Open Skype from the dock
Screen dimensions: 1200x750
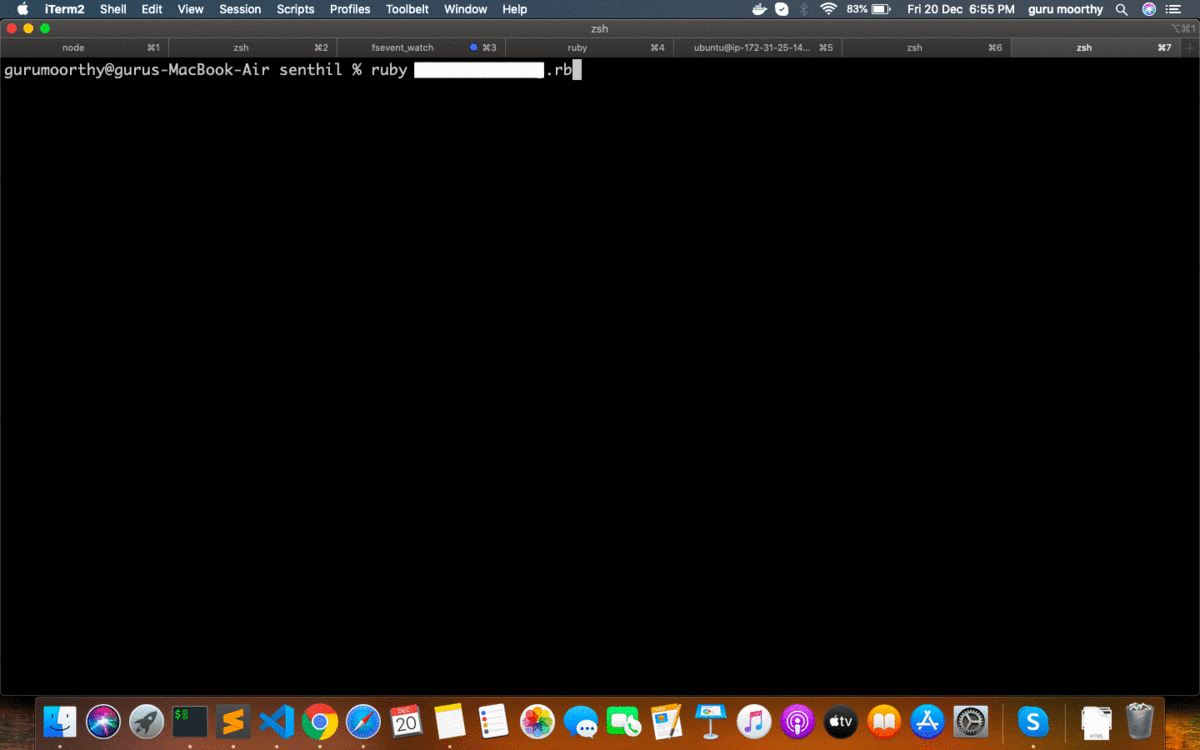[x=1033, y=721]
